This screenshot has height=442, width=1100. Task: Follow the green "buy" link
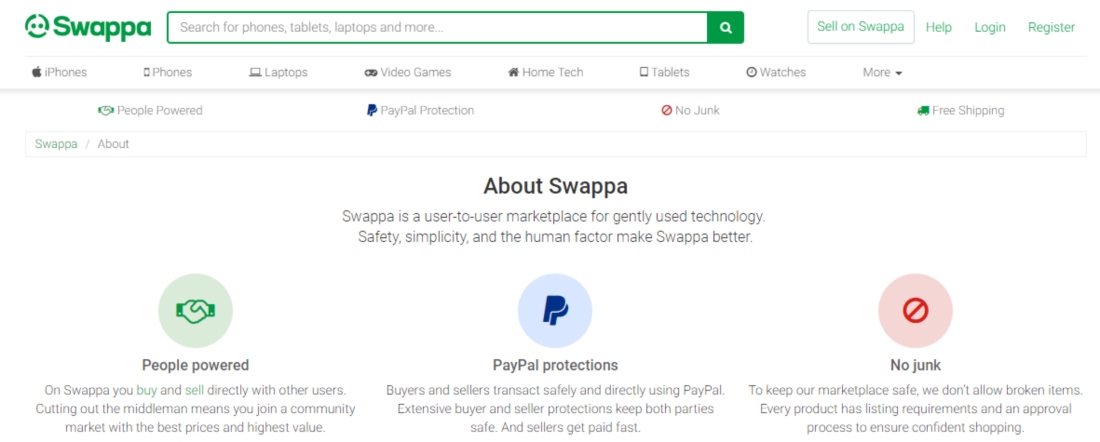point(147,389)
